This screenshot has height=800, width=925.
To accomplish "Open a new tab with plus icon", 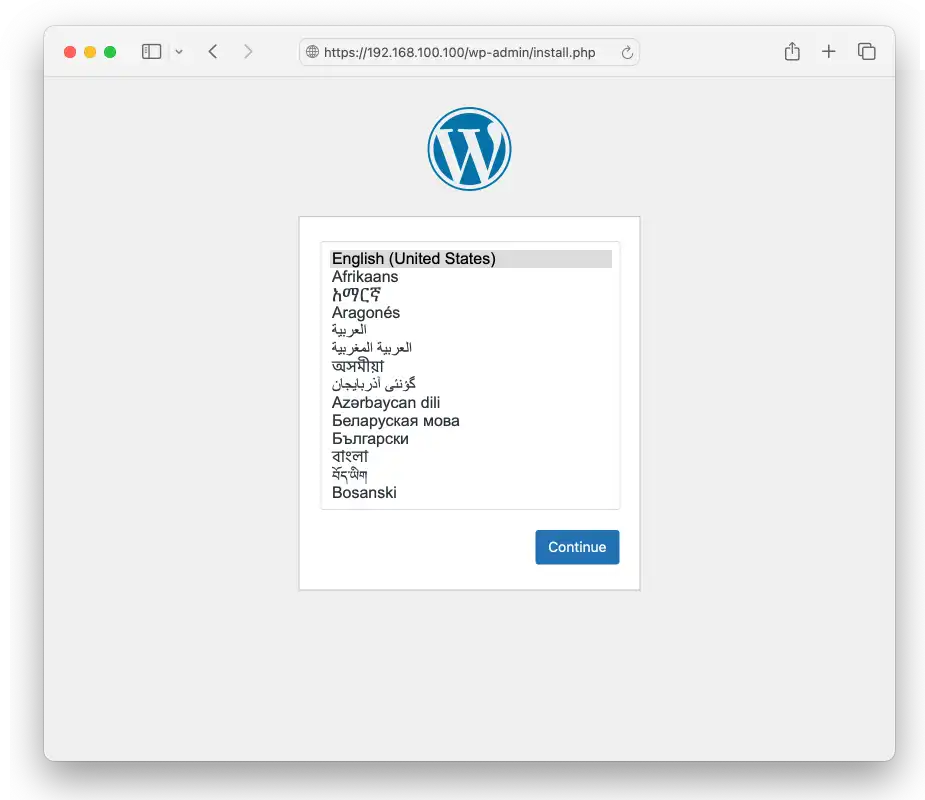I will pyautogui.click(x=828, y=52).
